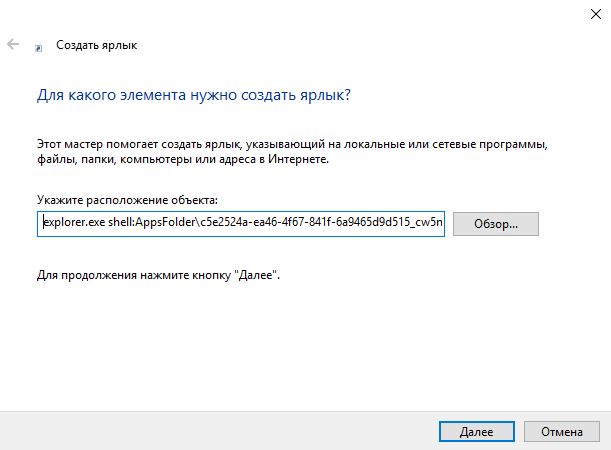
Task: Click the quoted word "Далее" in the hint text
Action: [258, 273]
